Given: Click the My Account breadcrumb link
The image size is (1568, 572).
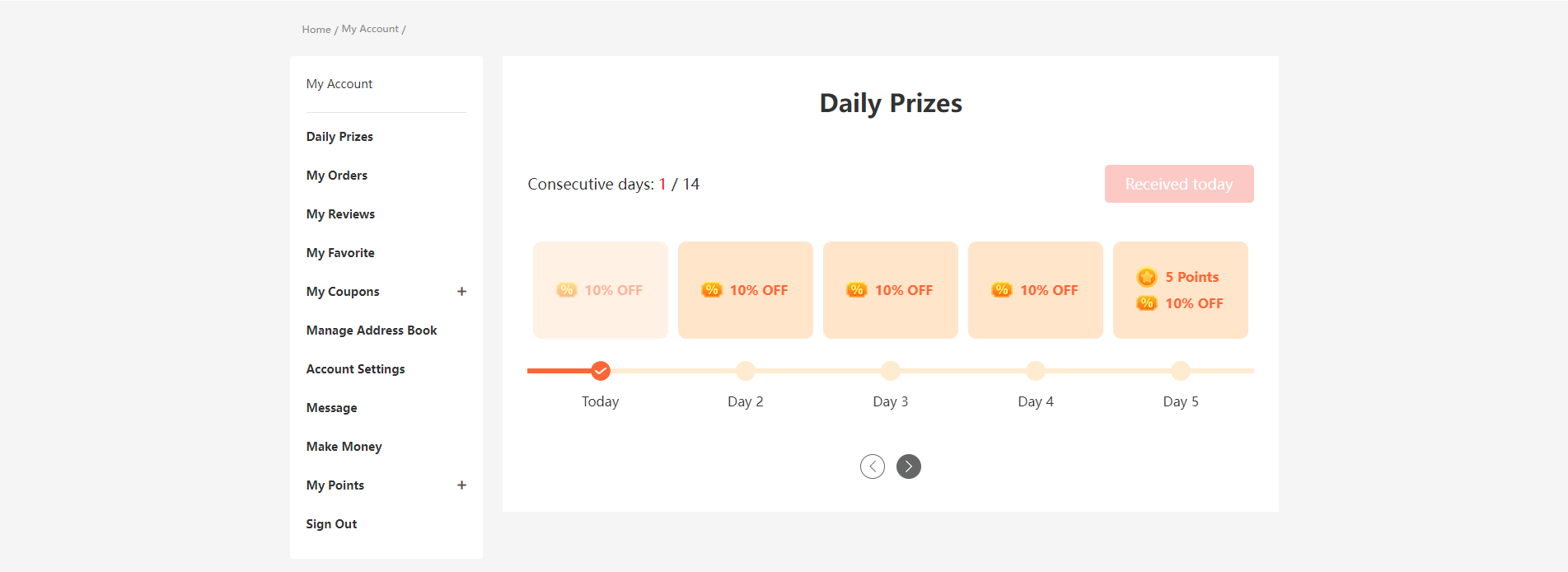Looking at the screenshot, I should [x=370, y=29].
